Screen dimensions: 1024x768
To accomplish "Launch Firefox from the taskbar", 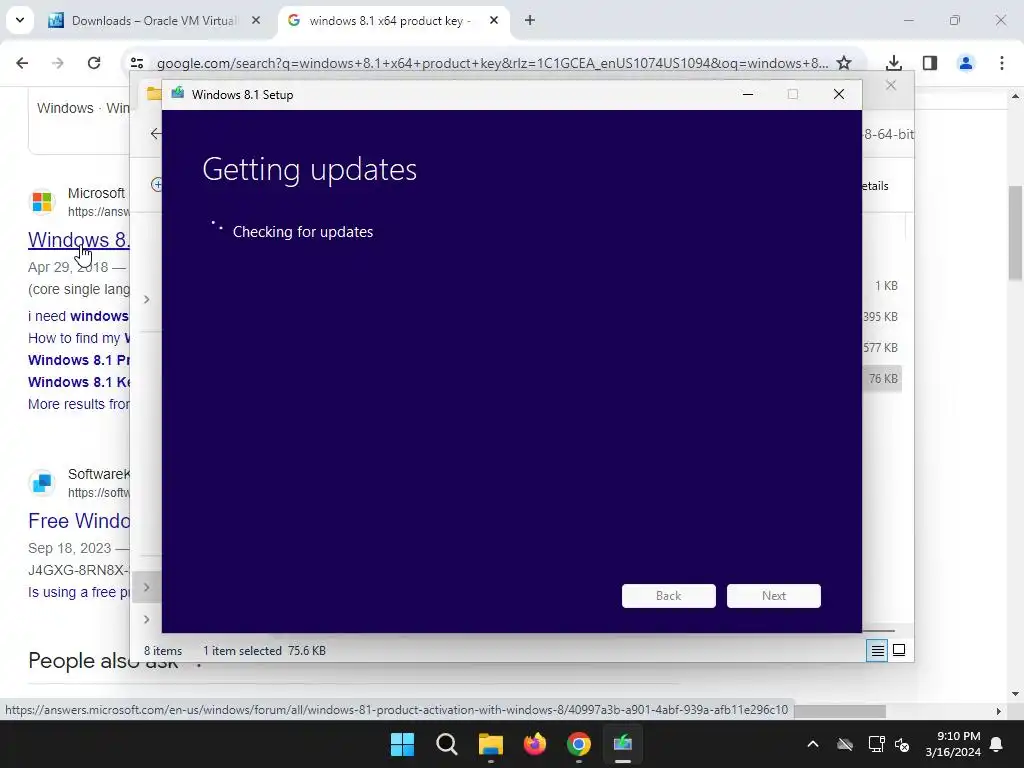I will tap(535, 744).
